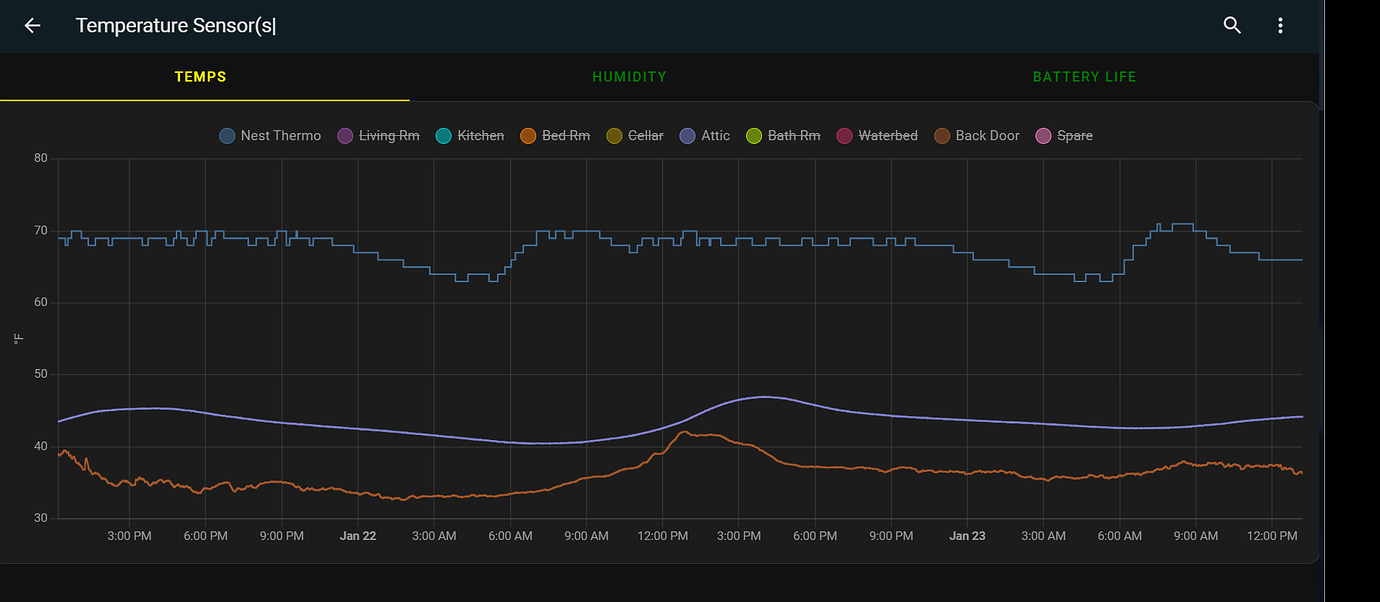Toggle the Spare sensor legend entry

[x=1064, y=135]
